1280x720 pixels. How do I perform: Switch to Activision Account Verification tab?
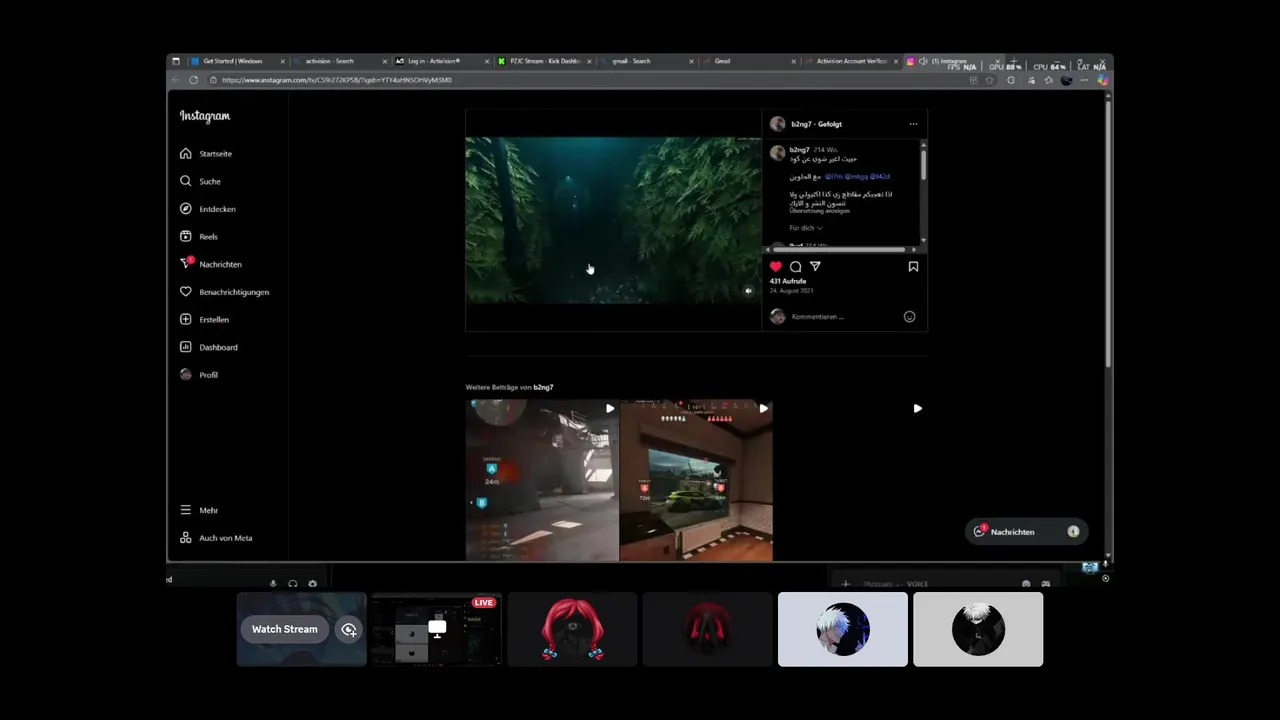850,61
